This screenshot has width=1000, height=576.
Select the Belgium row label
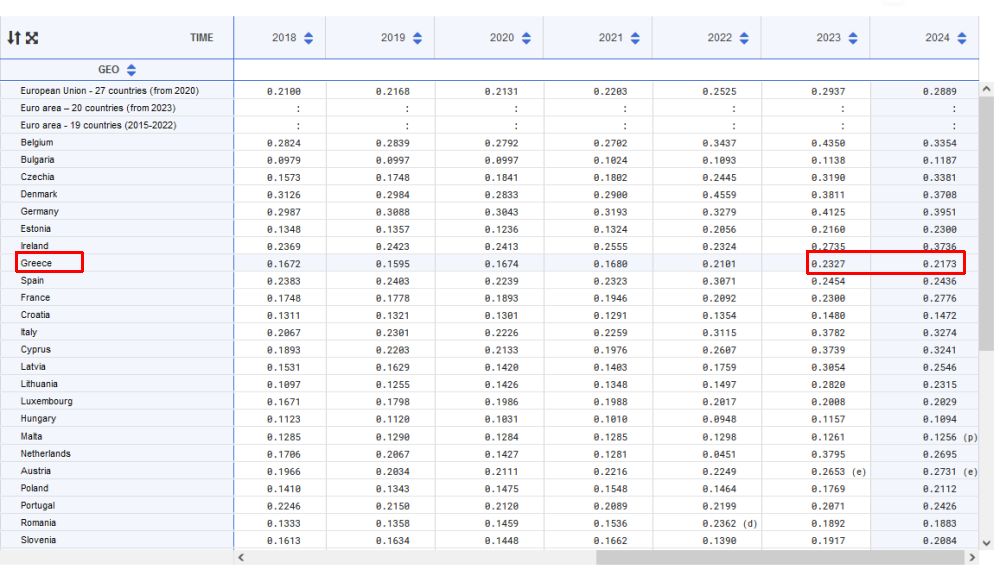coord(37,142)
